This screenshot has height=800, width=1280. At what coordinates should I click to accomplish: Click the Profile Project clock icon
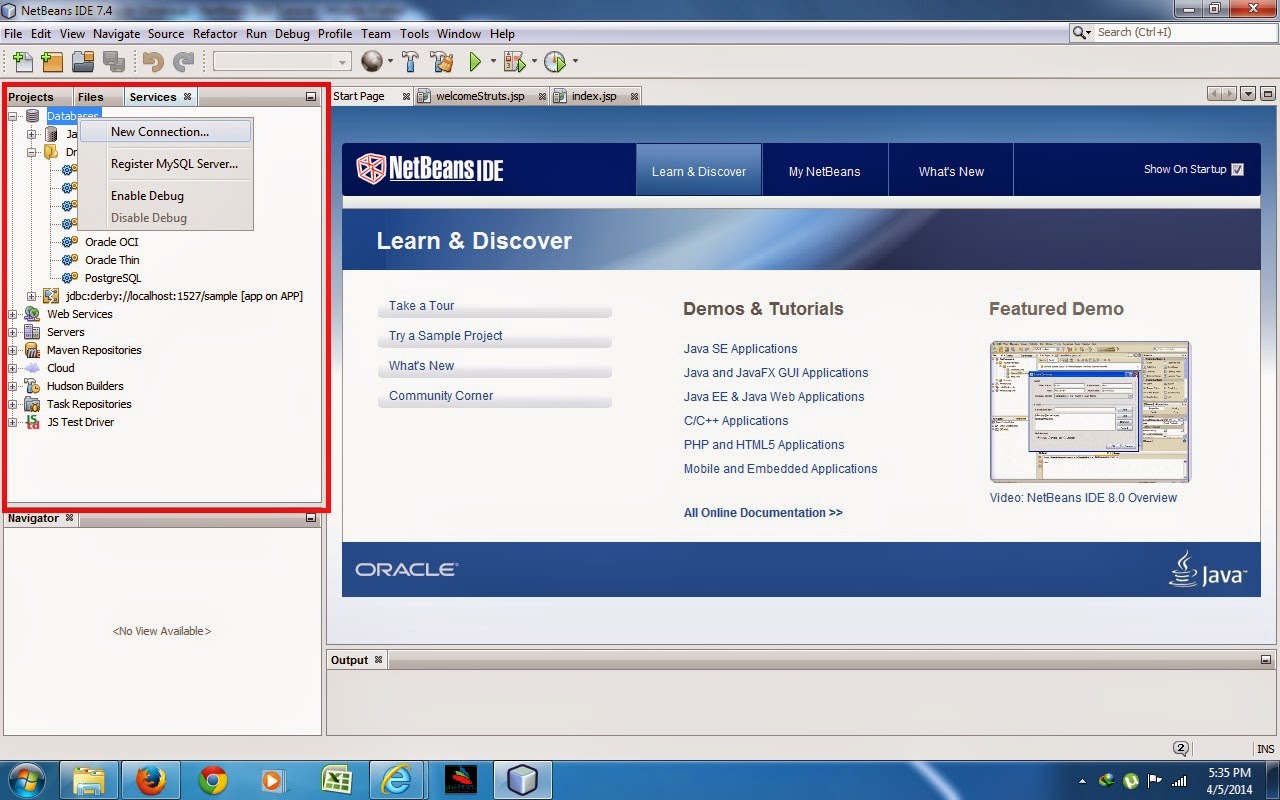(555, 62)
